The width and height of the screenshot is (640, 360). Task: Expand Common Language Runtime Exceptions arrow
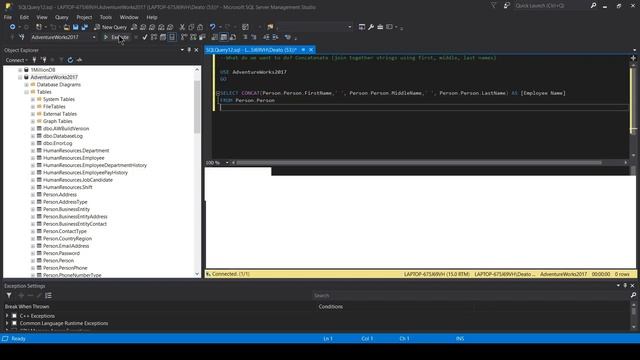[7, 323]
